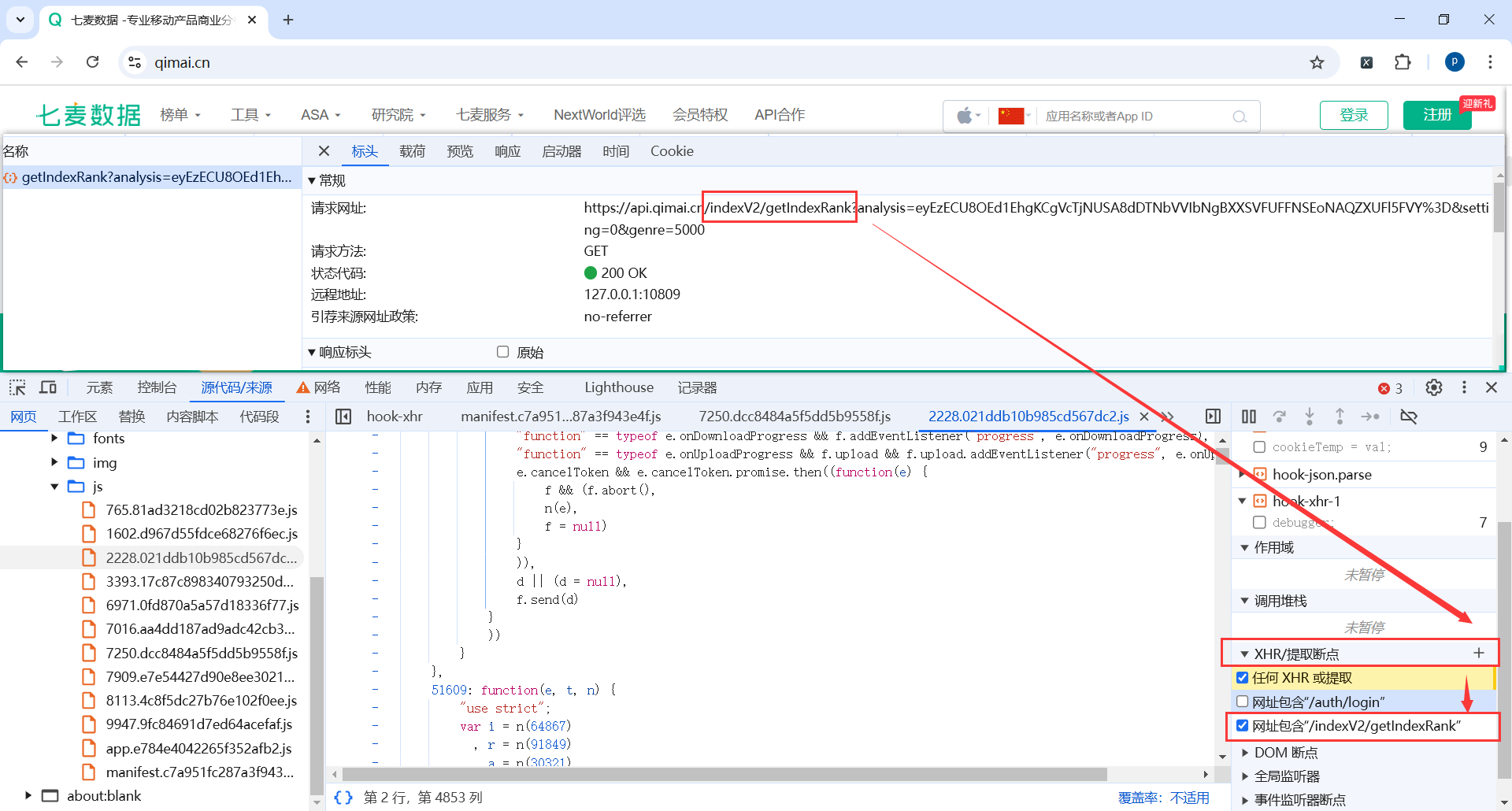Add a new XHR/fetch breakpoint with plus
1512x811 pixels.
[1479, 653]
